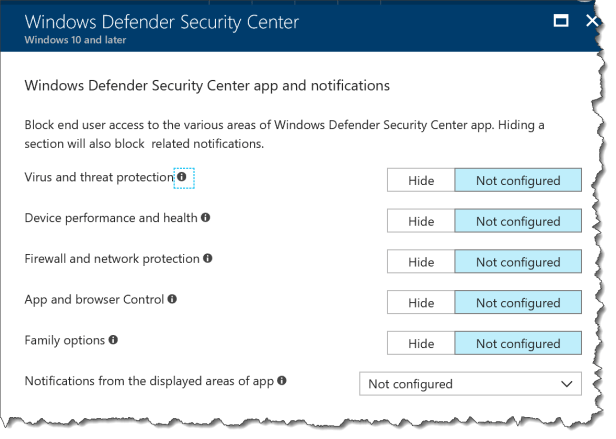Click the 'Firewall and network protection' label
The width and height of the screenshot is (616, 439).
(112, 259)
